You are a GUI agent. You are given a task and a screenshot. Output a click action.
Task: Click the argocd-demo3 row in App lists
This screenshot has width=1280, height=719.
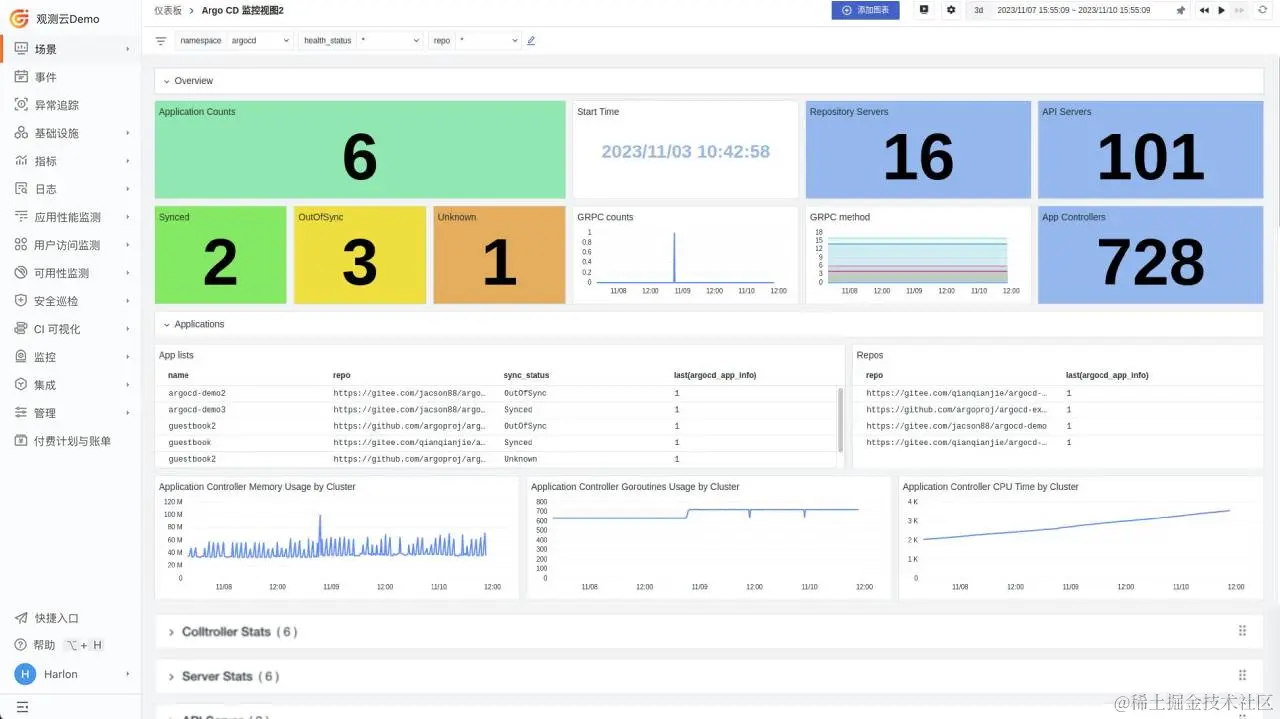pos(496,410)
